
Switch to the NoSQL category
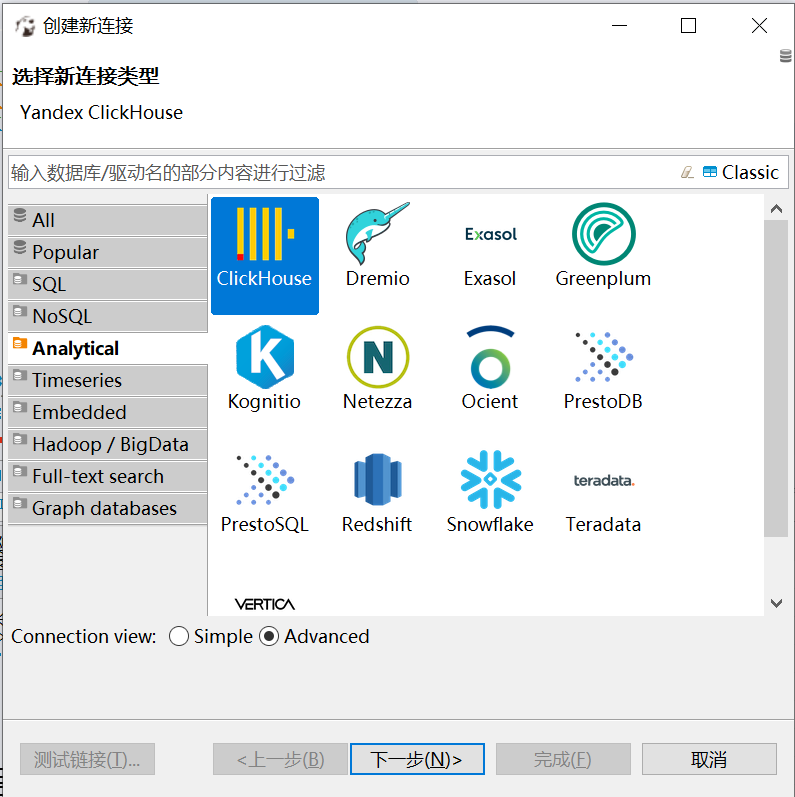point(108,316)
